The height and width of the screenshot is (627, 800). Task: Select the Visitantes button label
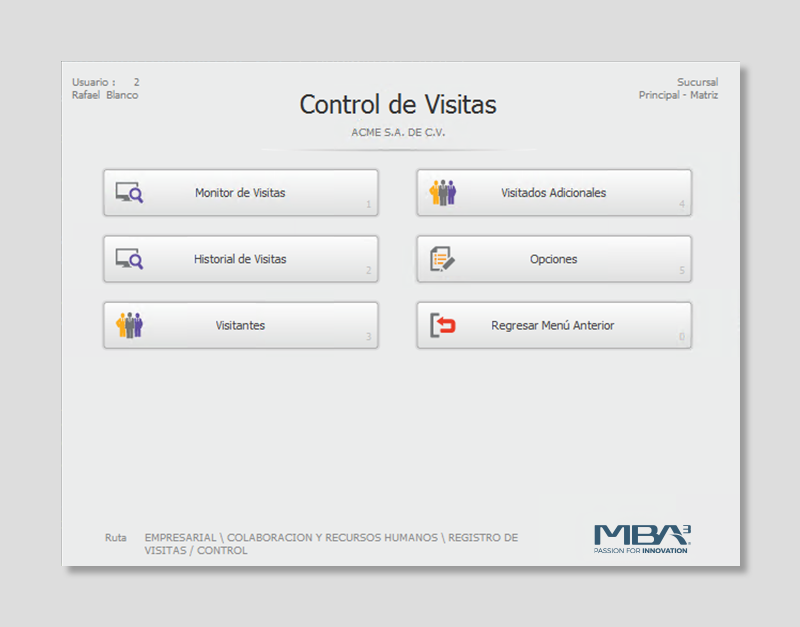click(240, 325)
